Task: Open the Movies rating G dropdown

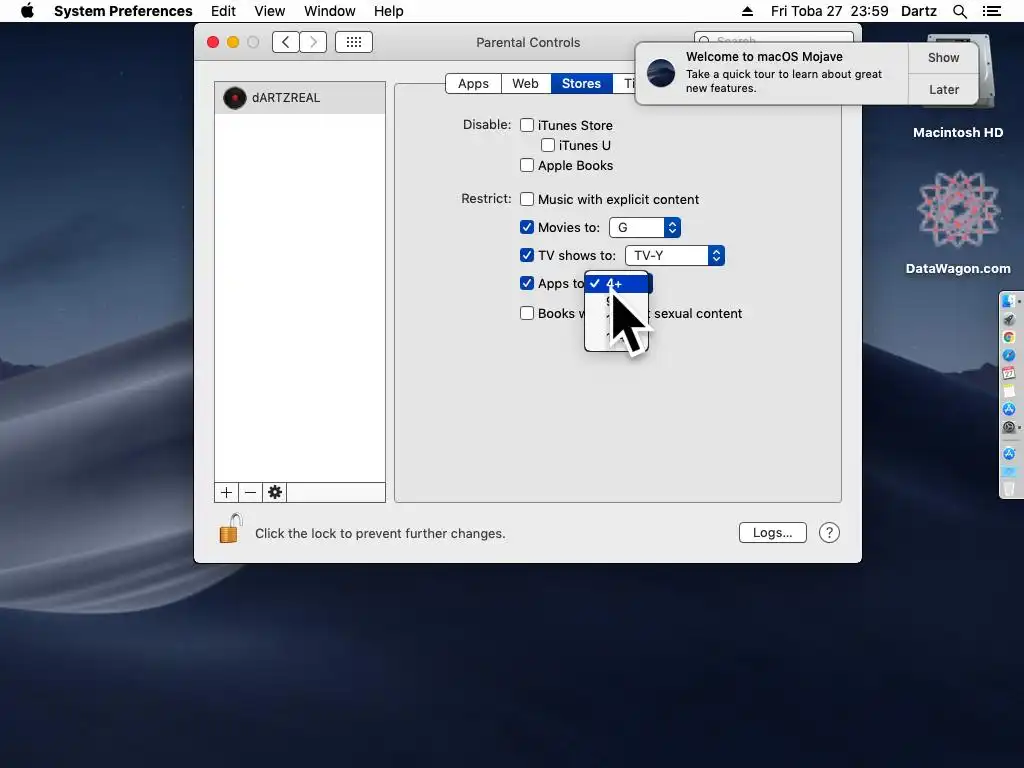Action: coord(645,227)
